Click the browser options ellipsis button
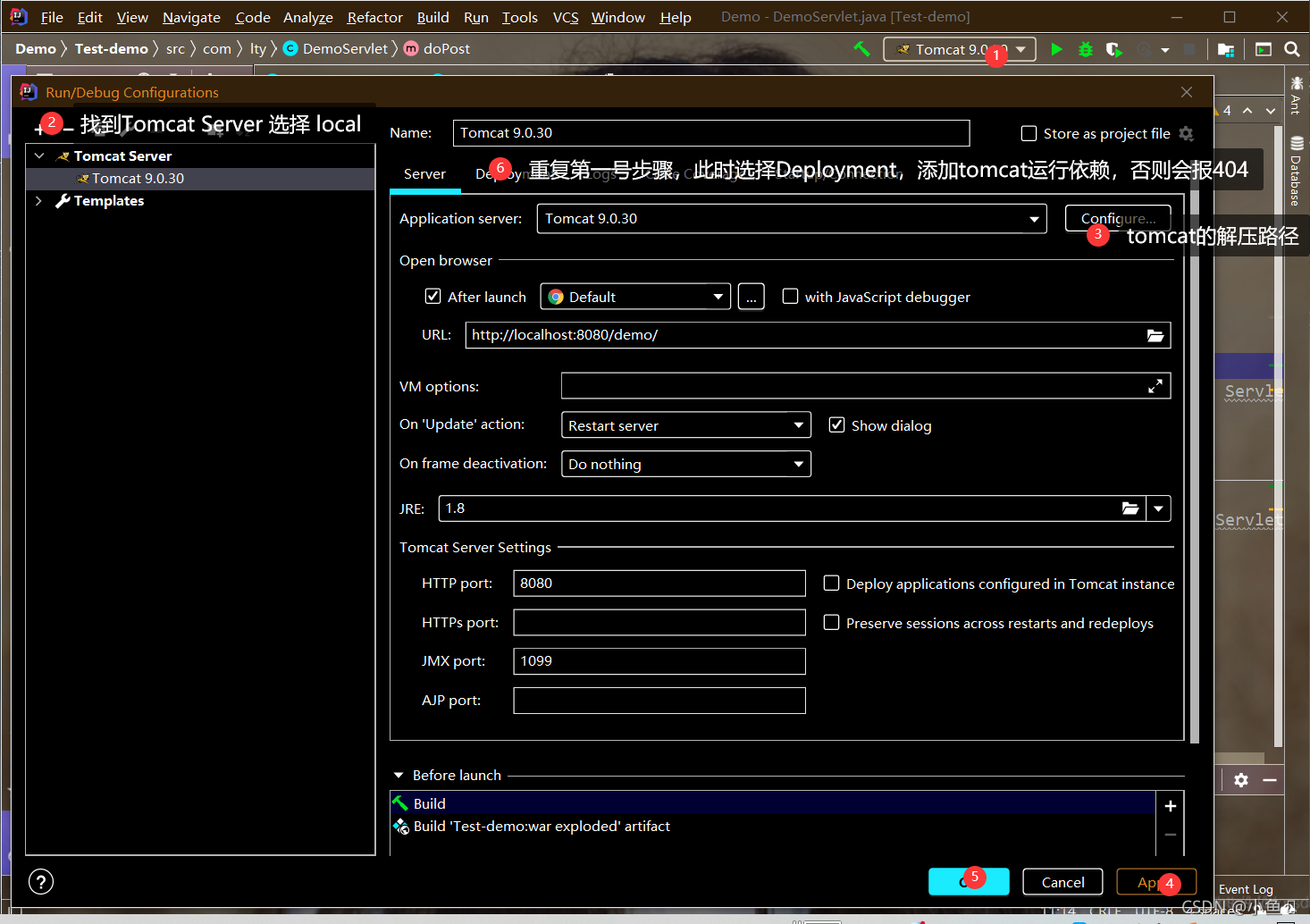The image size is (1310, 924). coord(752,297)
